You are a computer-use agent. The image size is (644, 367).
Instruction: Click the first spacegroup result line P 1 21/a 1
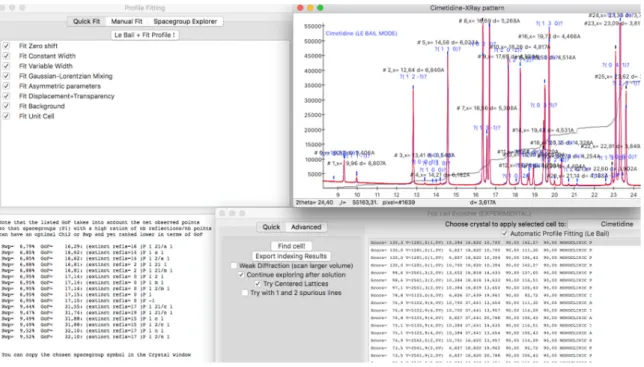pyautogui.click(x=87, y=246)
